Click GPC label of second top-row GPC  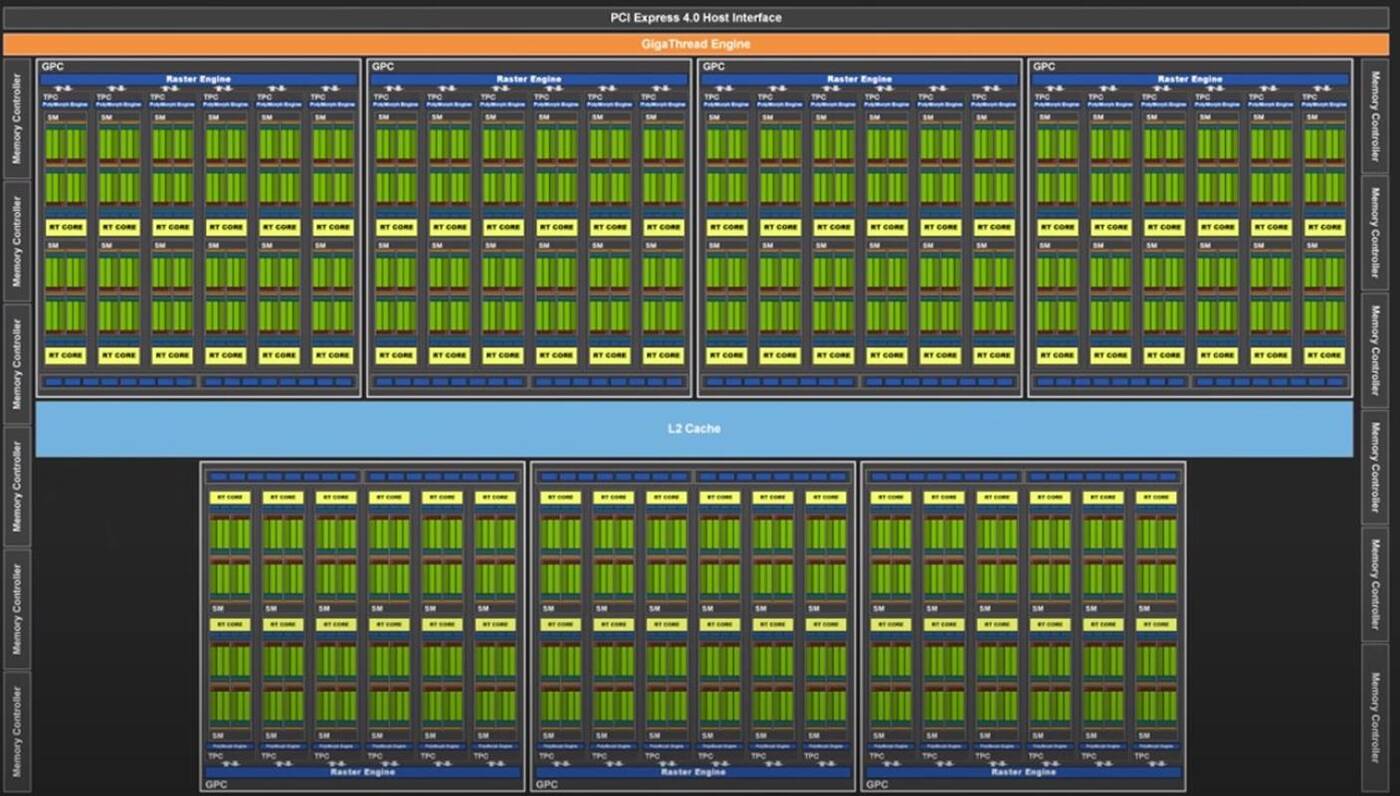click(382, 67)
